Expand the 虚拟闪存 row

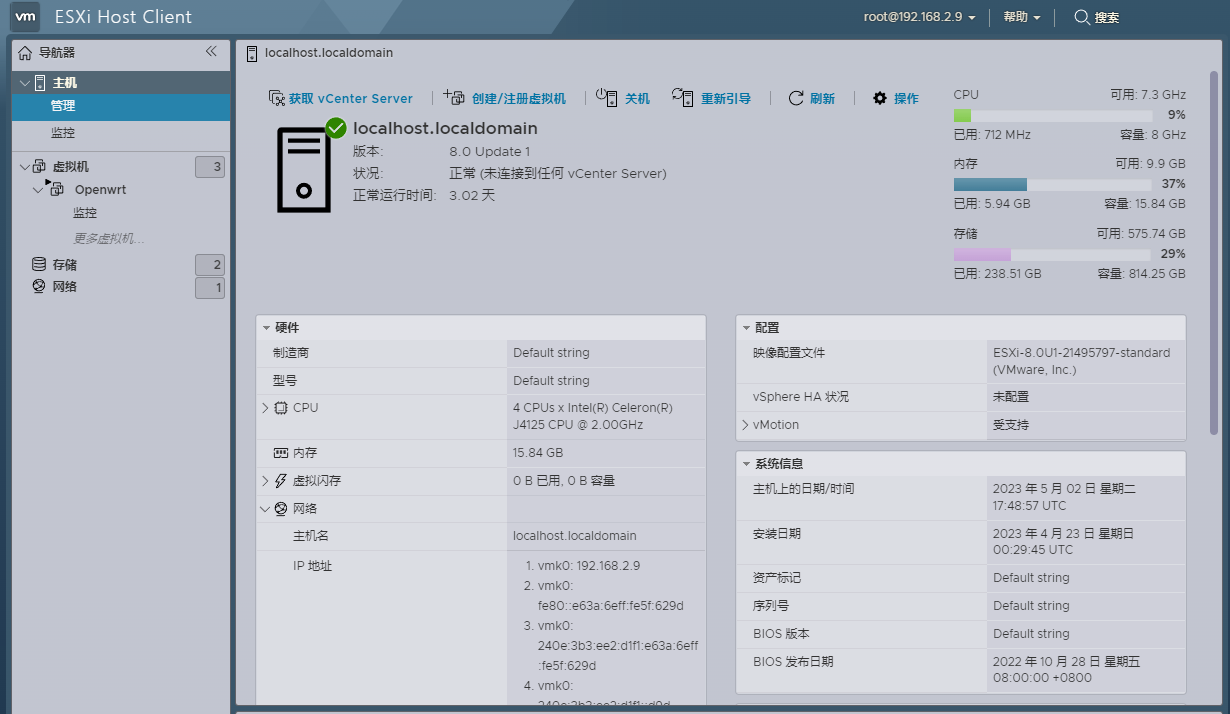click(265, 481)
